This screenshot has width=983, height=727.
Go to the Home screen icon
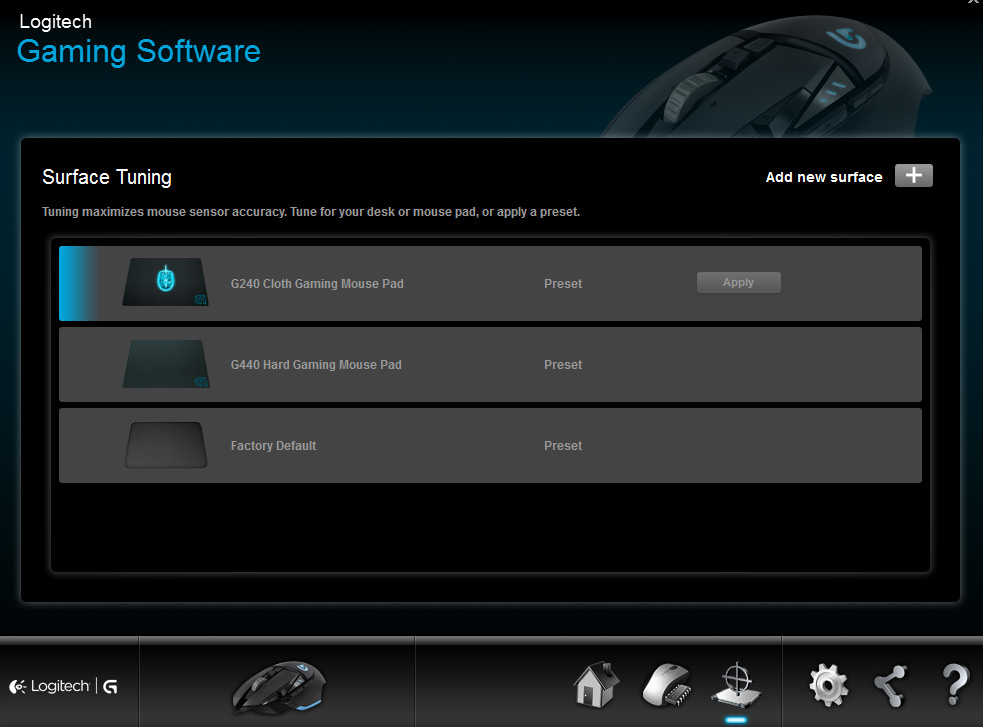click(596, 684)
